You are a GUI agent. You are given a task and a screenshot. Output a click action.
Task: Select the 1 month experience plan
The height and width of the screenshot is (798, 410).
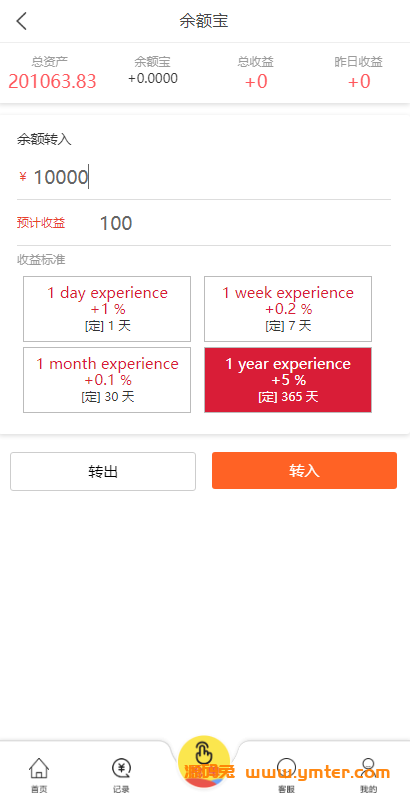tap(107, 380)
